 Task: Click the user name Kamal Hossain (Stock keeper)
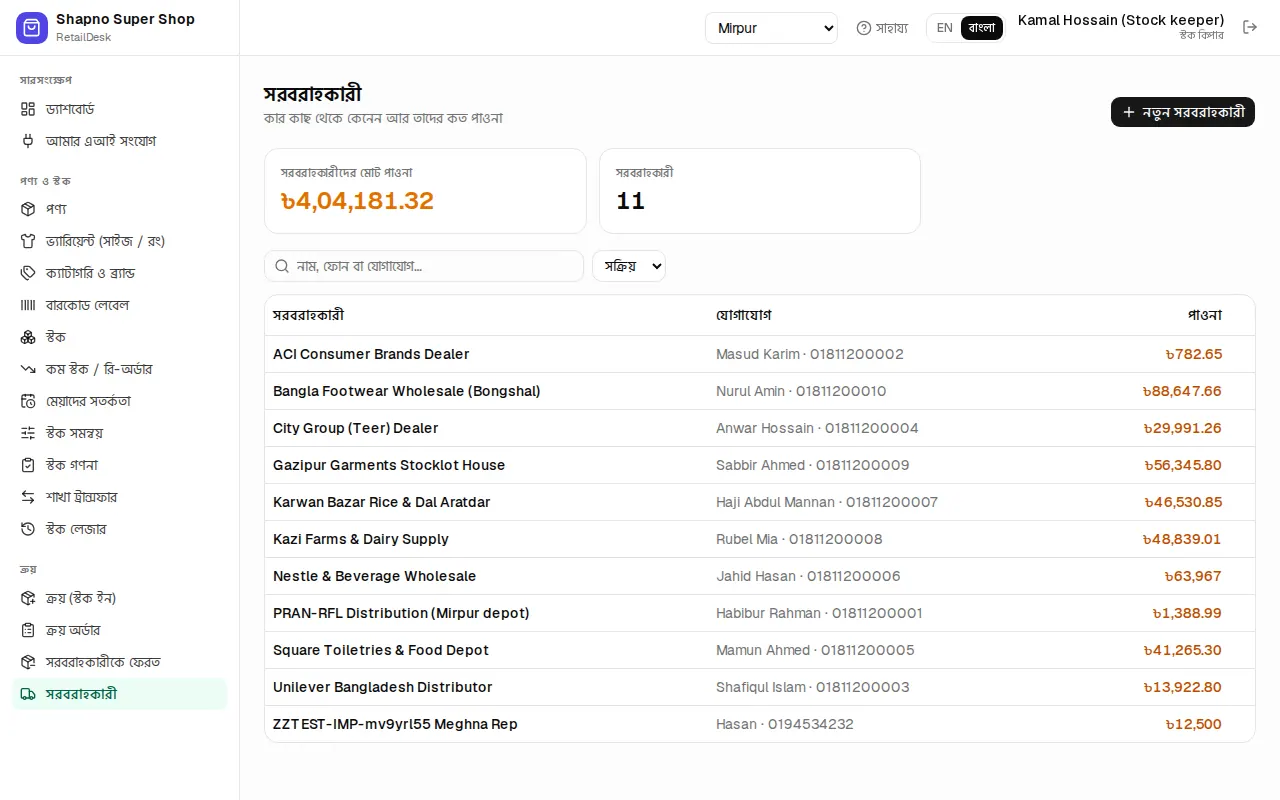[1121, 20]
